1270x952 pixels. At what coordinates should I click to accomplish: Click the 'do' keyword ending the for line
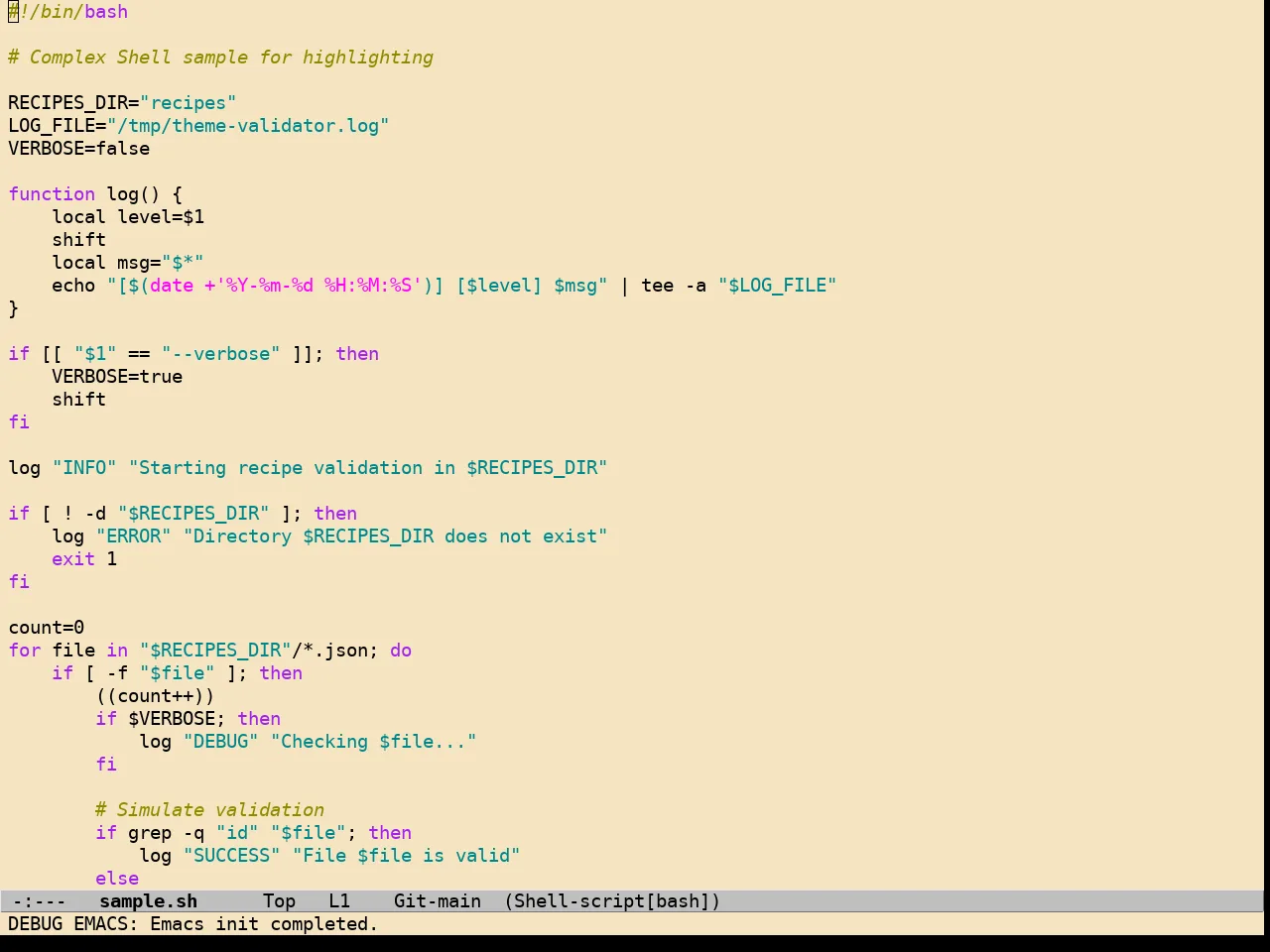[401, 651]
